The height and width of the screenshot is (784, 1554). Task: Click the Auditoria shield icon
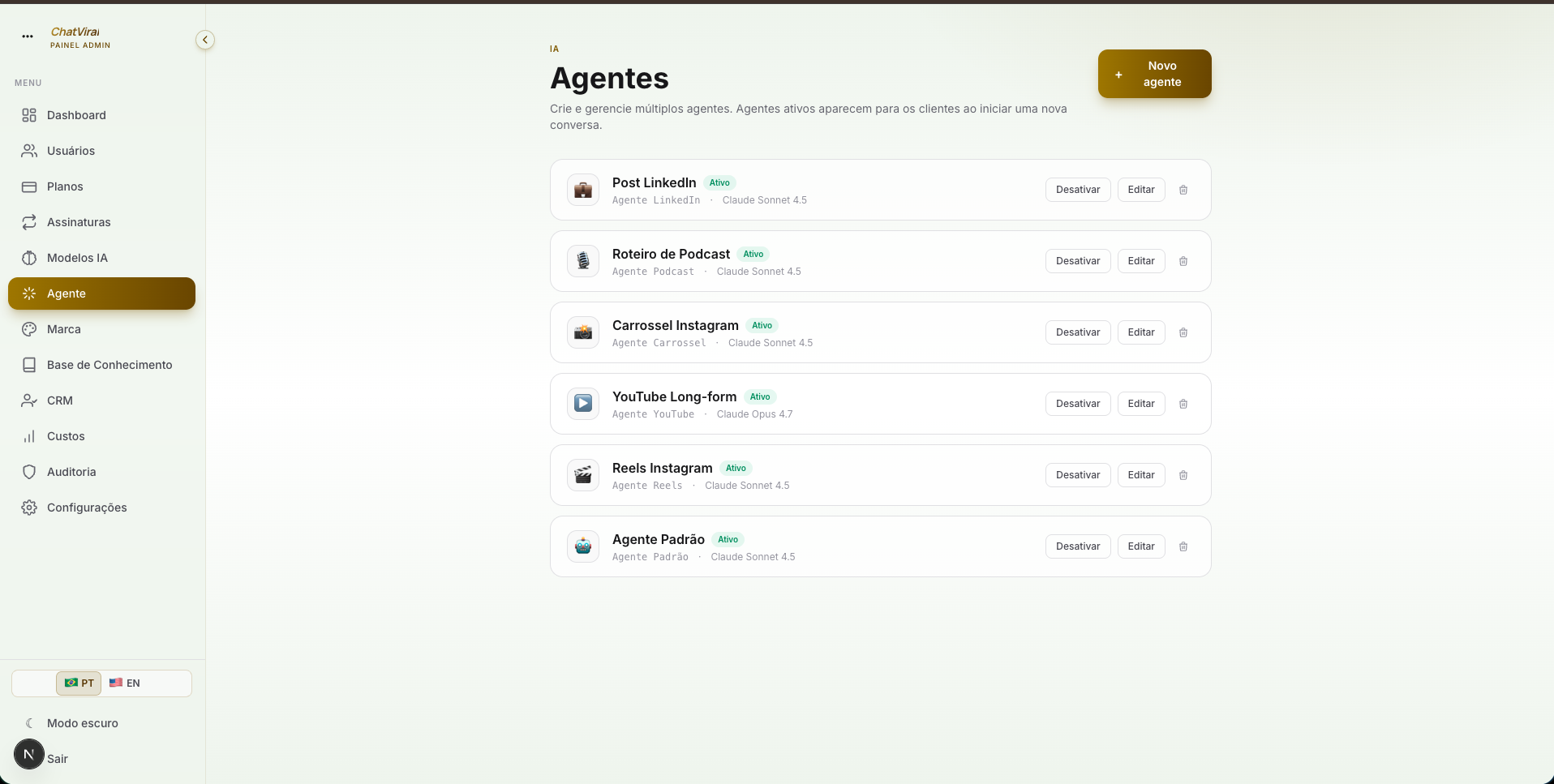point(29,472)
